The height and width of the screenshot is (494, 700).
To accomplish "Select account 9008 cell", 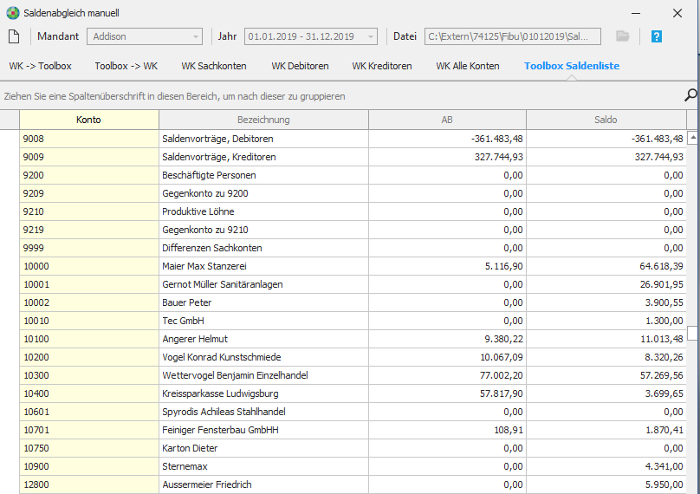I will click(x=89, y=139).
